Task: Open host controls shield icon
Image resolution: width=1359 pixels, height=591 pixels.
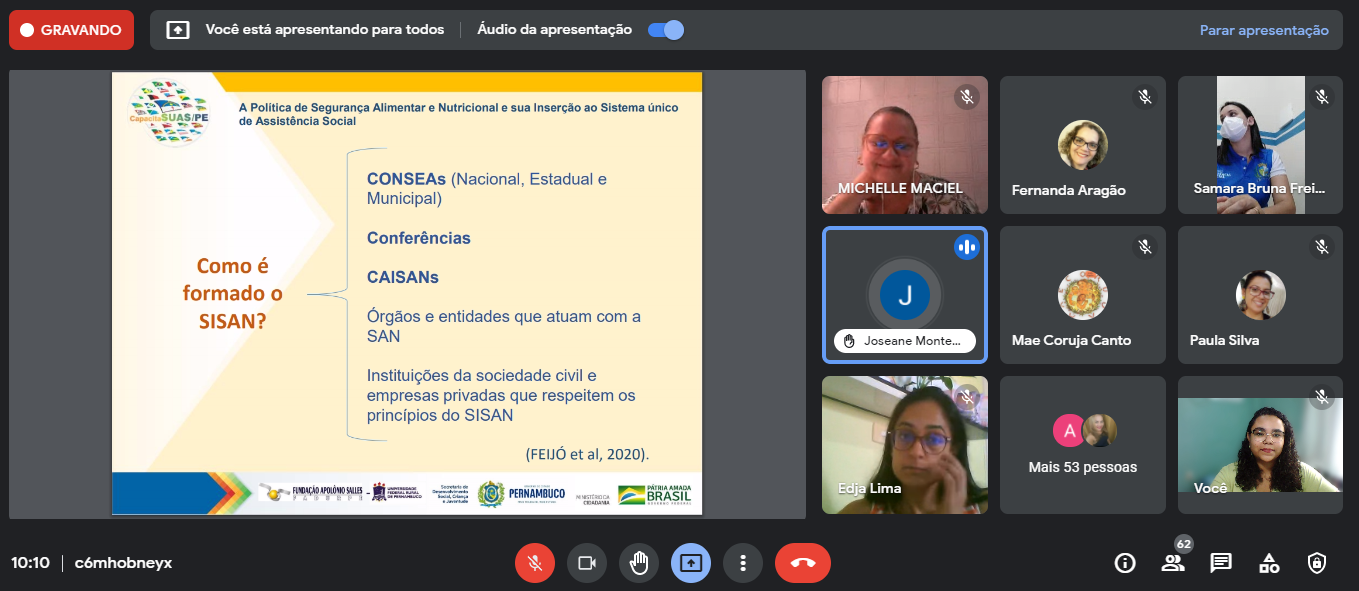Action: point(1317,563)
